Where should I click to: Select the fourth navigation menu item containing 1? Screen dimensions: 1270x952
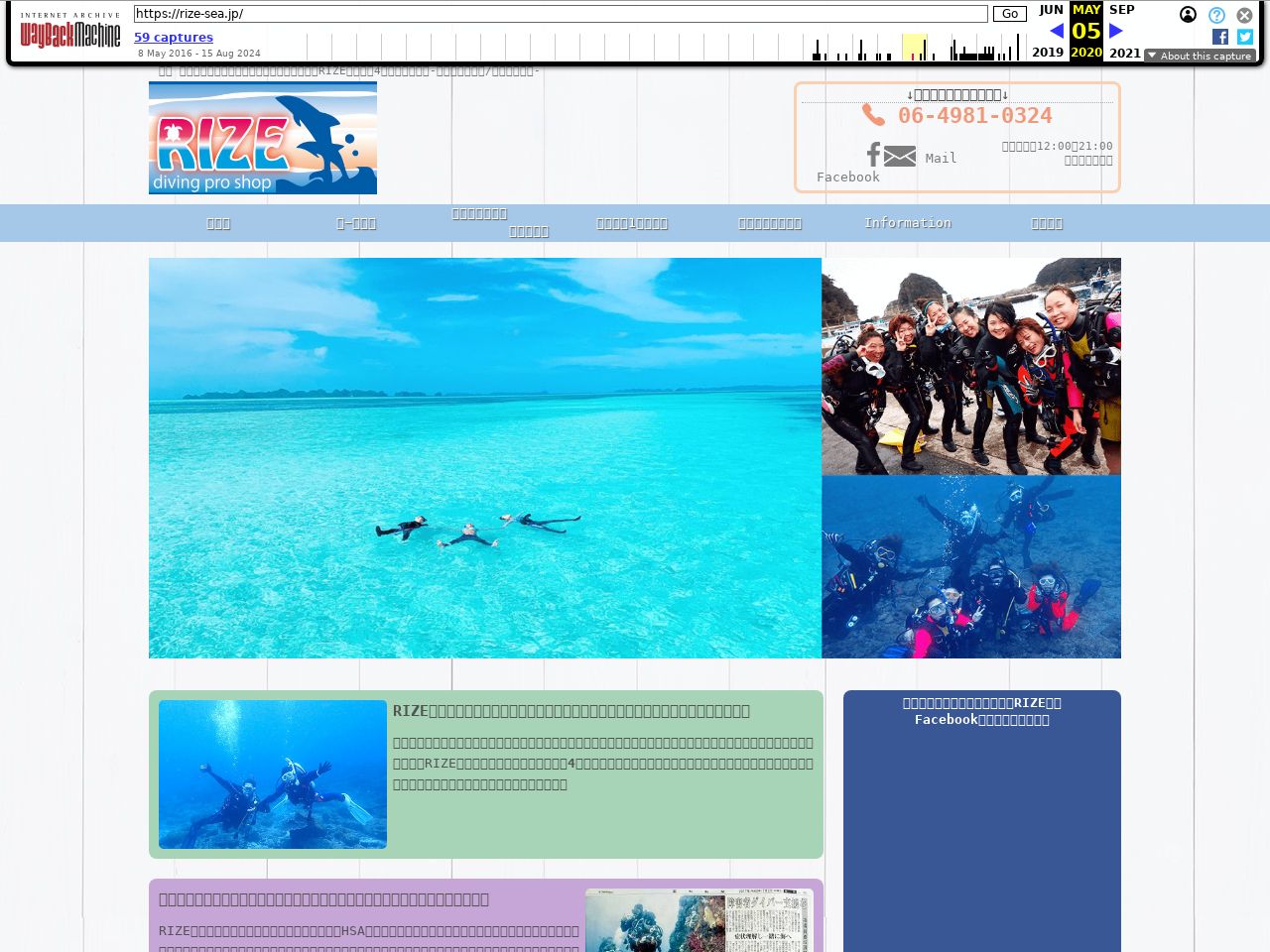(x=632, y=223)
